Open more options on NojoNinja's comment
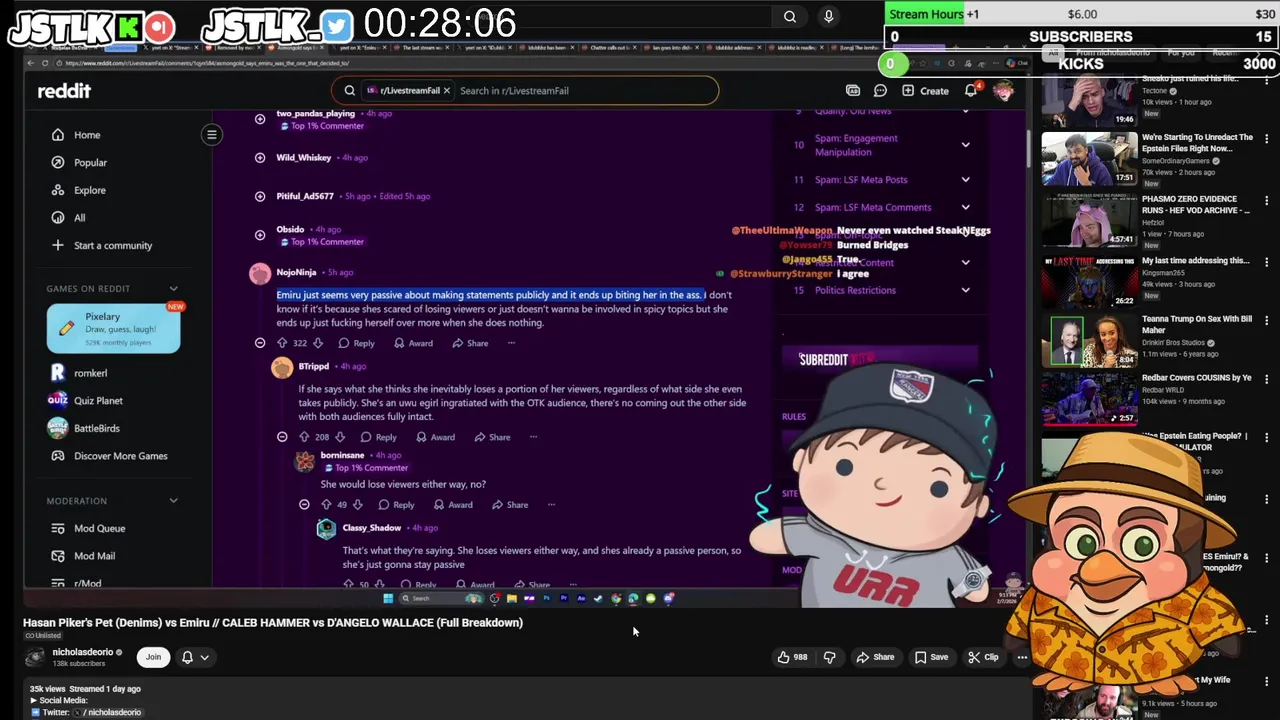The height and width of the screenshot is (720, 1280). click(x=511, y=343)
